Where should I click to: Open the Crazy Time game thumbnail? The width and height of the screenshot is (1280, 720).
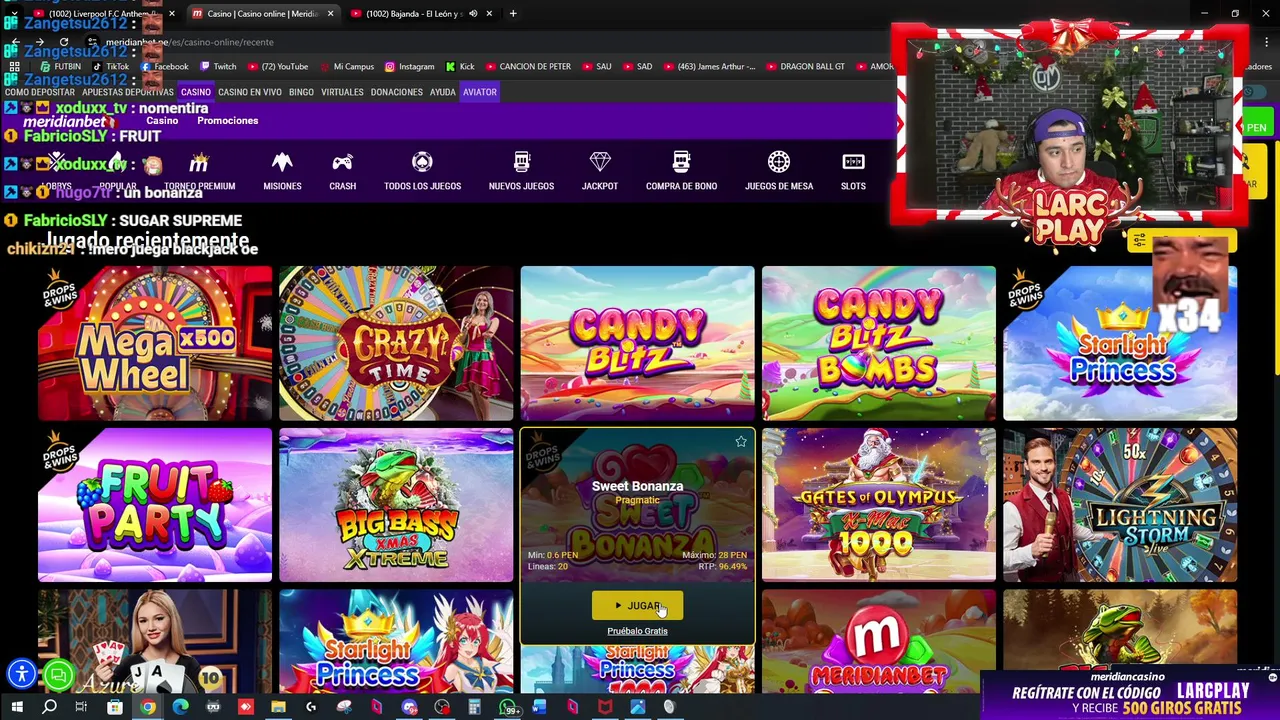(396, 343)
